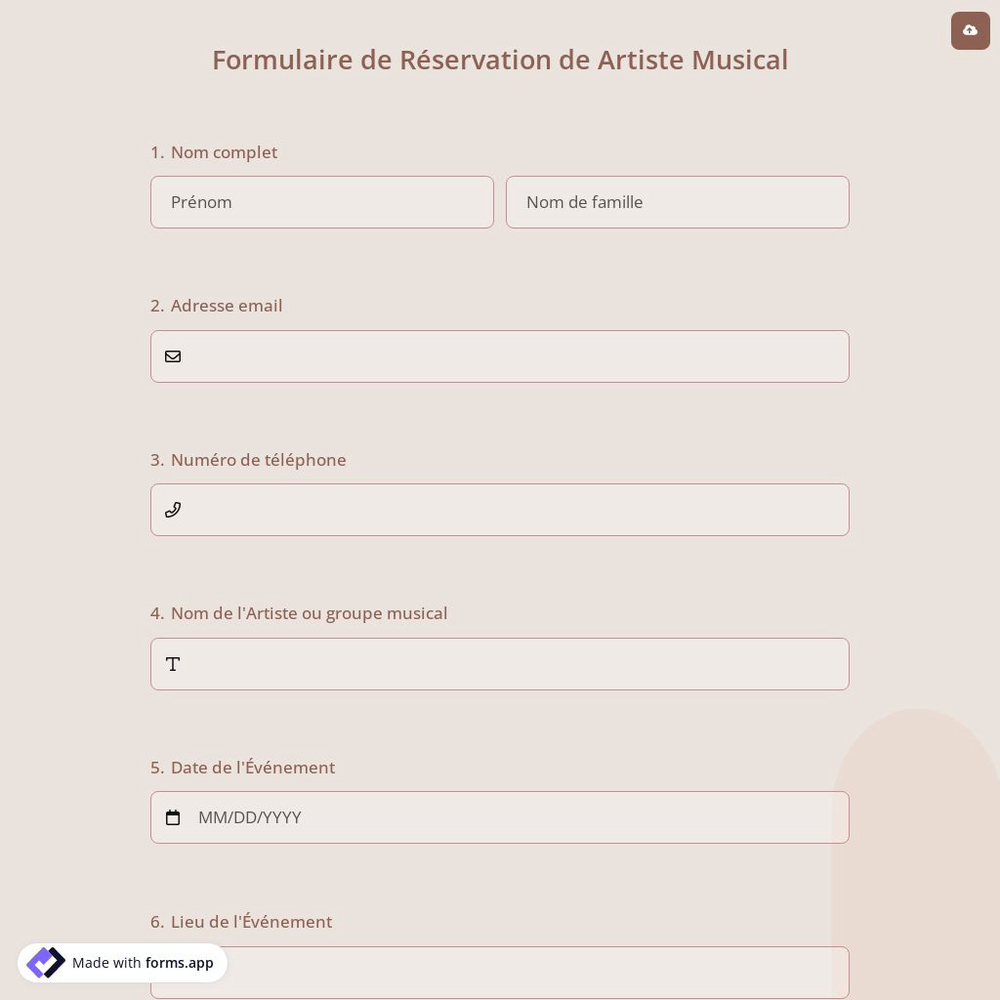Click the cloud upload icon top right
The height and width of the screenshot is (1000, 1000).
pos(970,30)
